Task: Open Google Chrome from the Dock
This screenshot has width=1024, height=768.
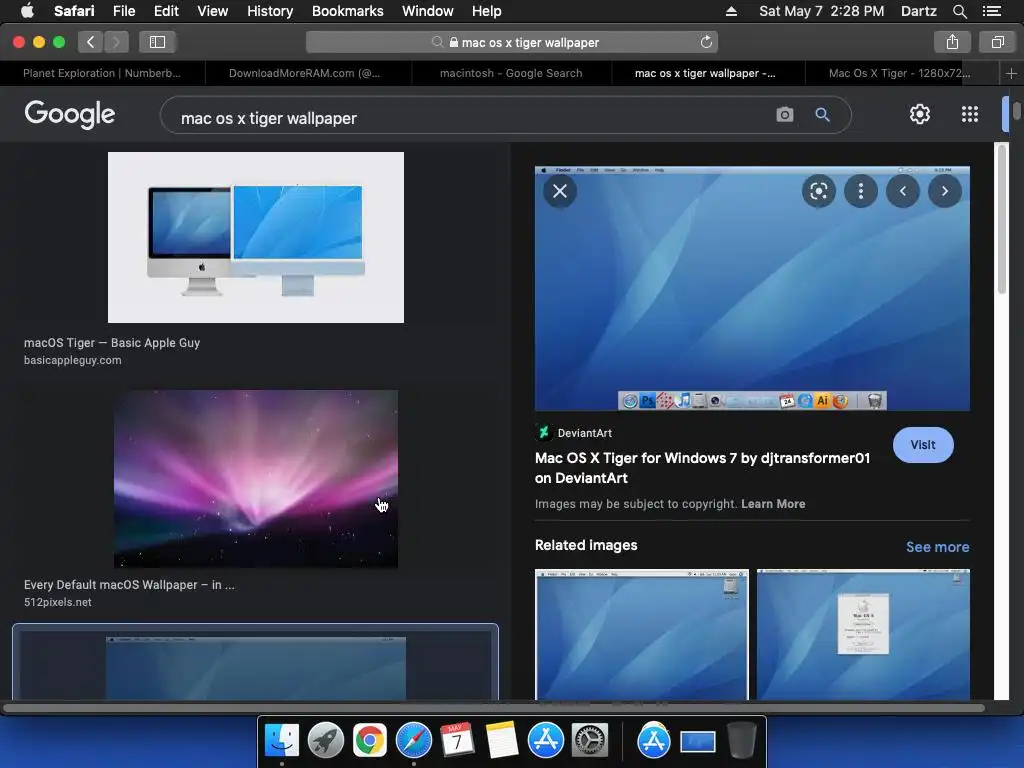Action: (370, 741)
